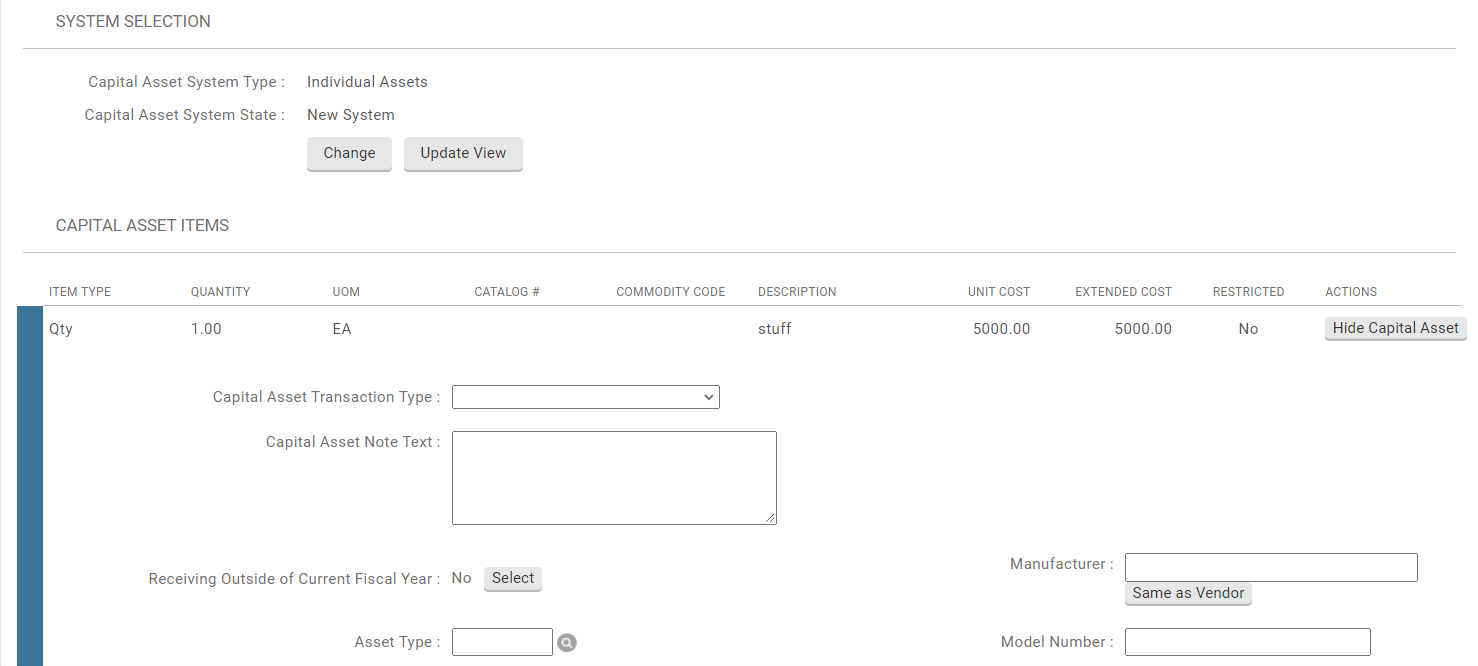Open the Asset Type lookup magnifier icon
Image resolution: width=1478 pixels, height=666 pixels.
click(567, 643)
